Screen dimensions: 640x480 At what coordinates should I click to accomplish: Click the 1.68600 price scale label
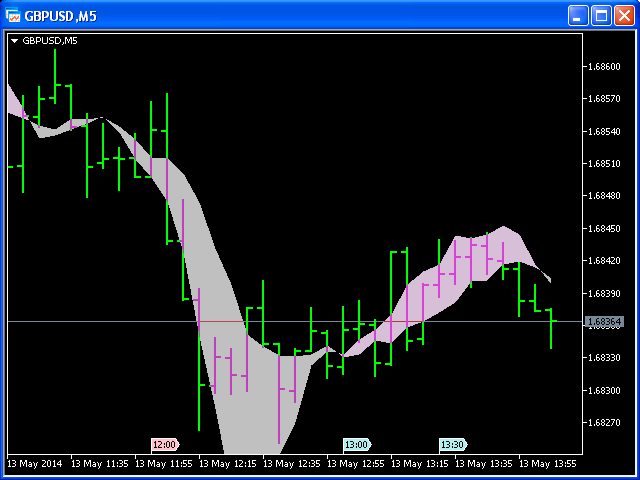[x=604, y=67]
